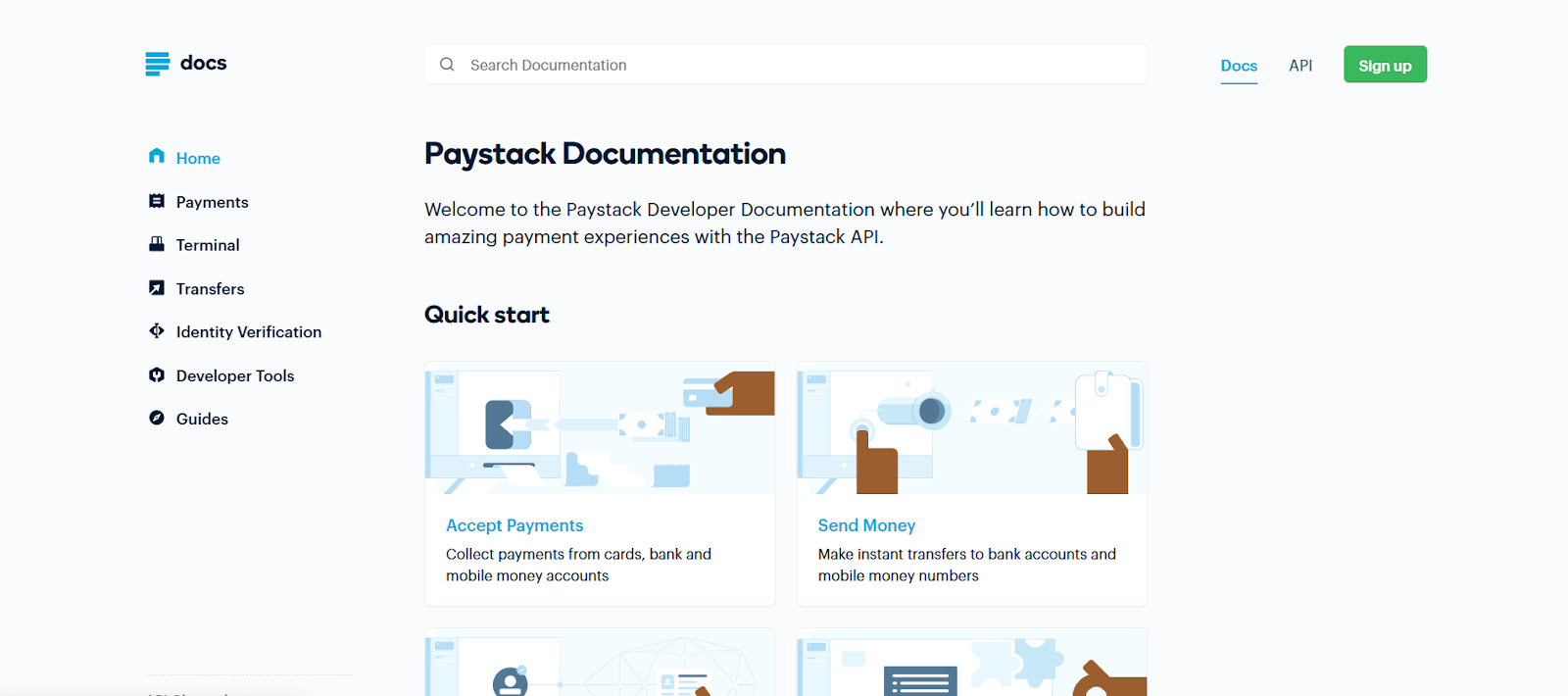This screenshot has height=696, width=1568.
Task: Click the search magnifier icon
Action: pos(447,65)
